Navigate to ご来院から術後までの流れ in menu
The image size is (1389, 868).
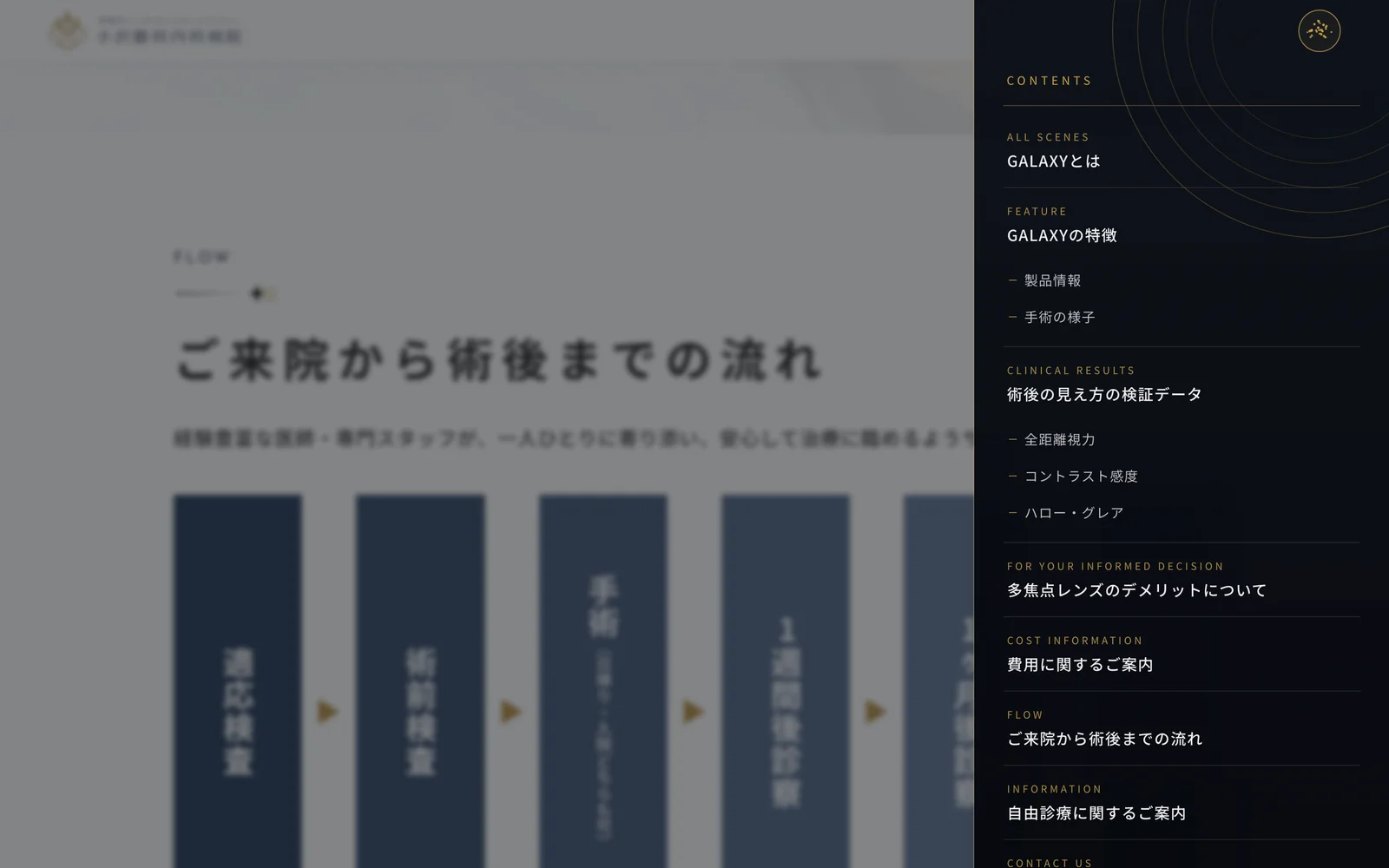coord(1104,740)
